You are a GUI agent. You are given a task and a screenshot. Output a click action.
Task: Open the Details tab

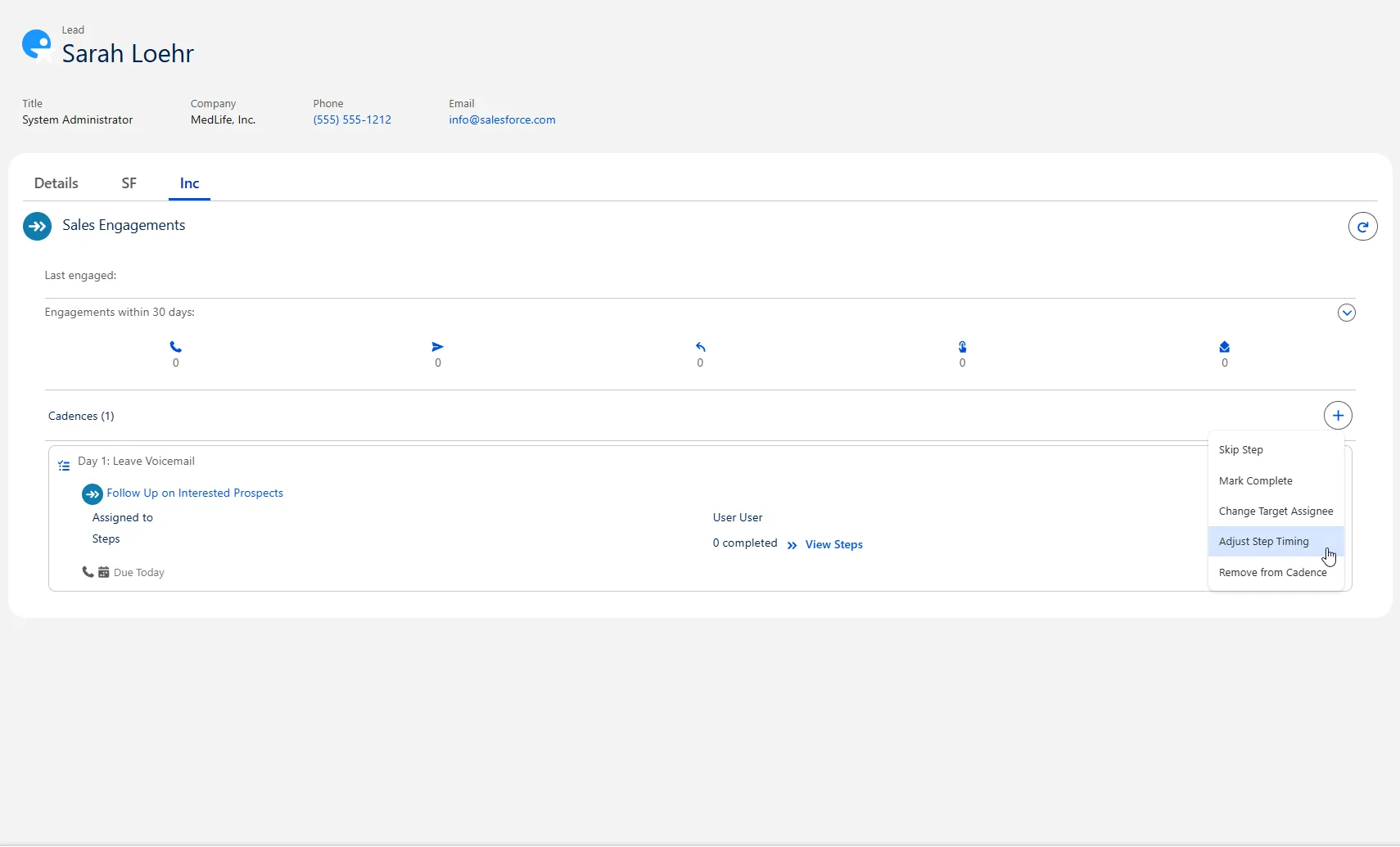[x=56, y=183]
